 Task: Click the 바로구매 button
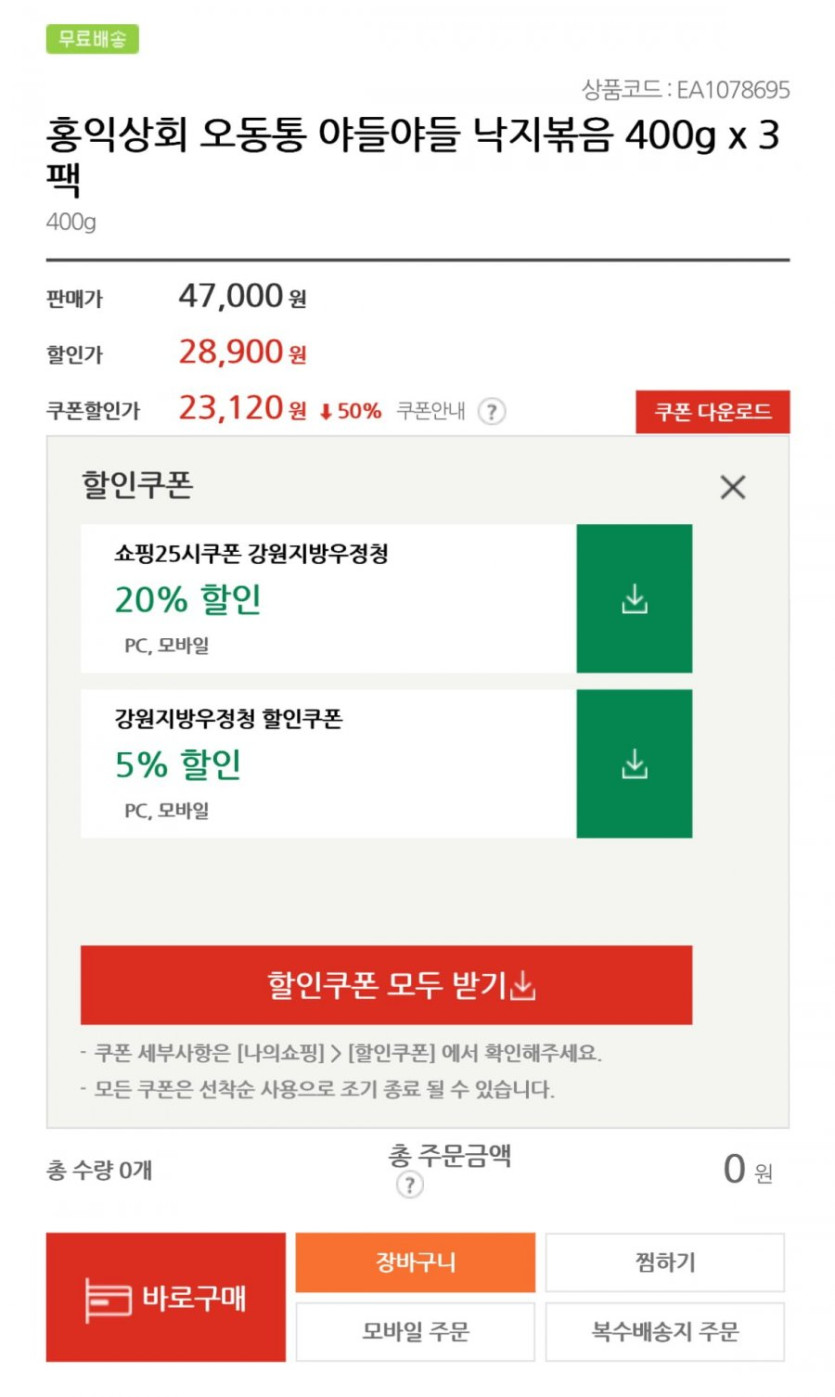pos(166,1297)
